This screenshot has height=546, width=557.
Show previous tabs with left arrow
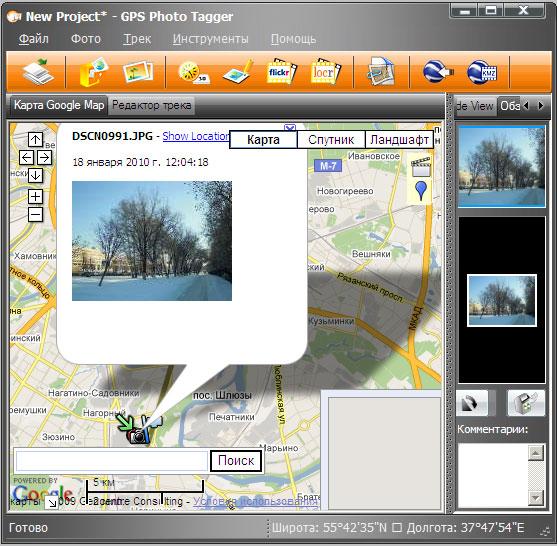(526, 106)
